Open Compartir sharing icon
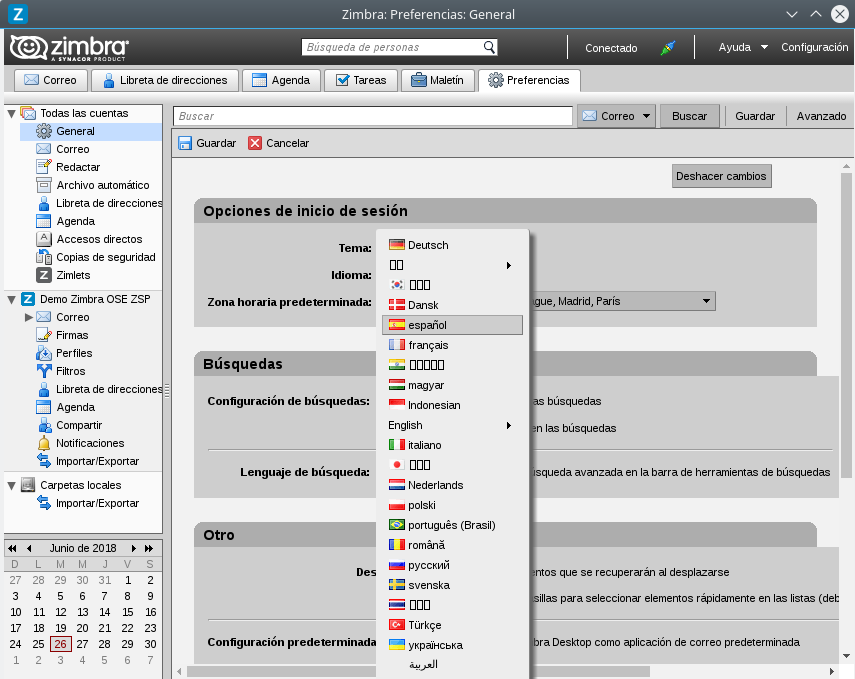Viewport: 855px width, 679px height. click(44, 425)
